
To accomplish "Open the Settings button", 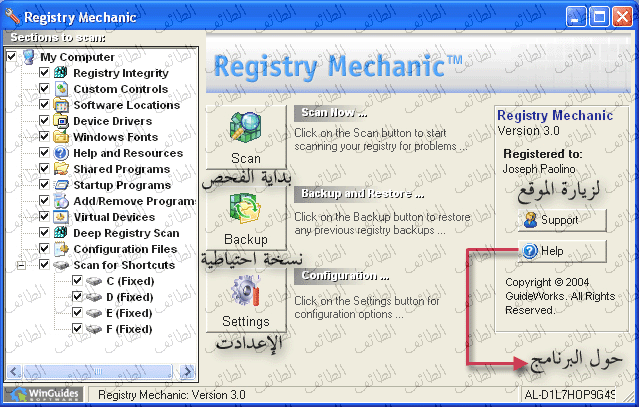I will point(246,300).
